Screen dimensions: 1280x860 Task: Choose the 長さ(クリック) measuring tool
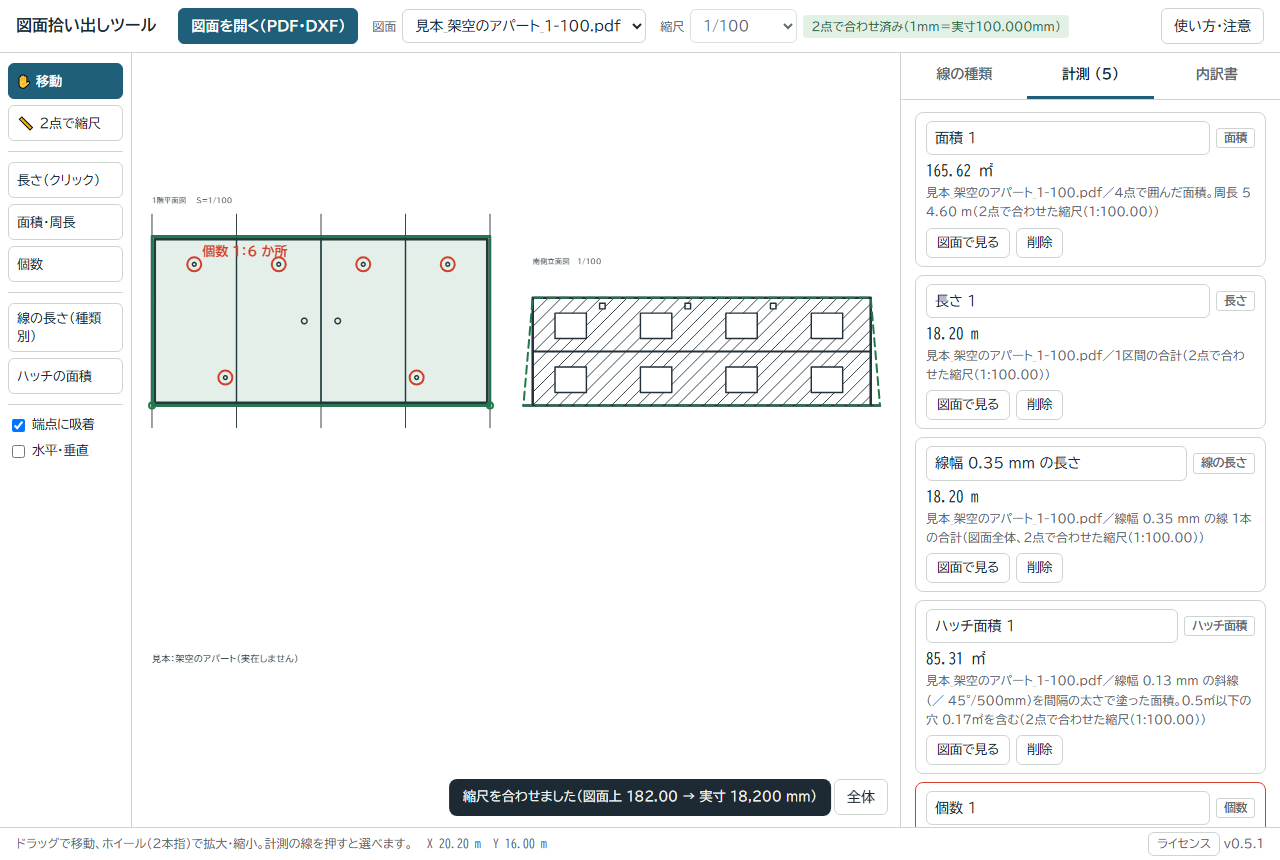coord(65,180)
